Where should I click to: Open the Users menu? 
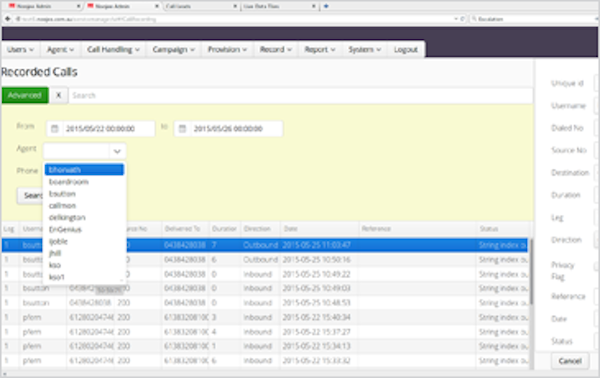pos(20,49)
